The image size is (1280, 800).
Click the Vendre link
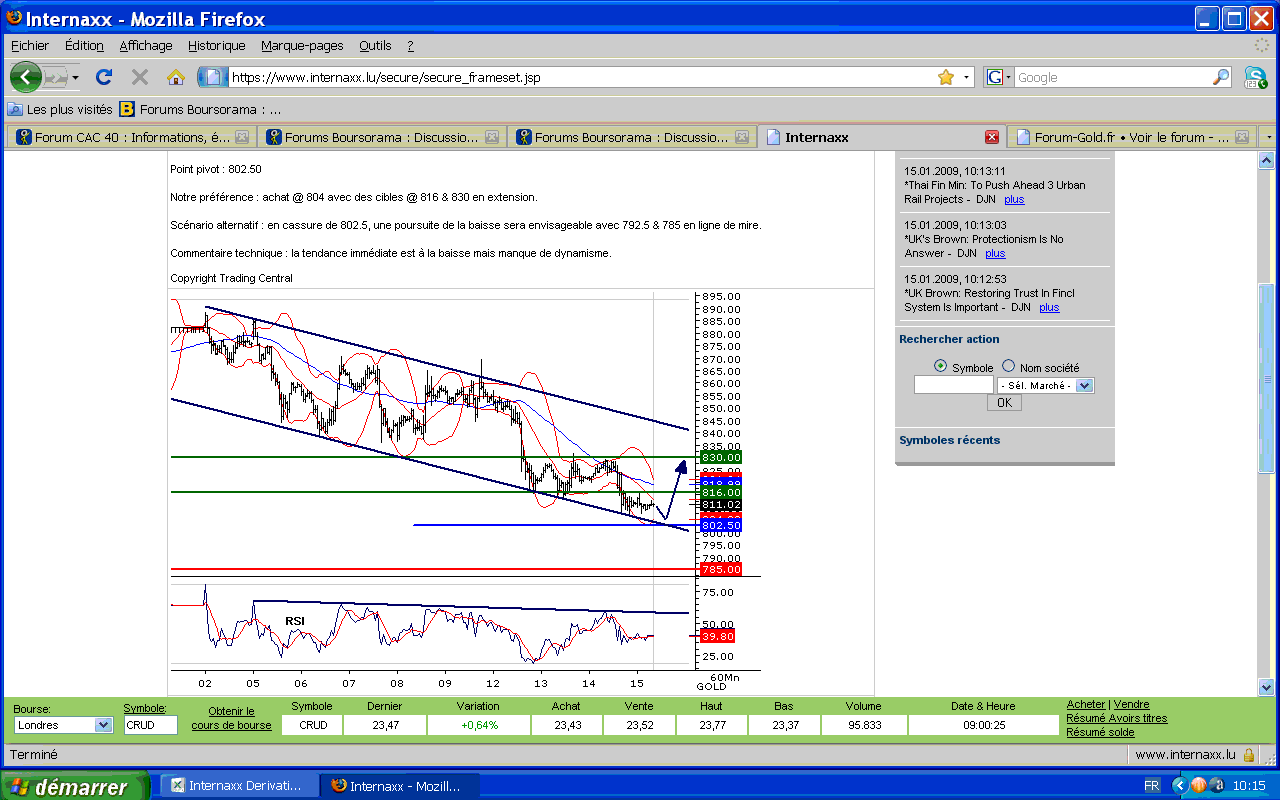(1132, 705)
